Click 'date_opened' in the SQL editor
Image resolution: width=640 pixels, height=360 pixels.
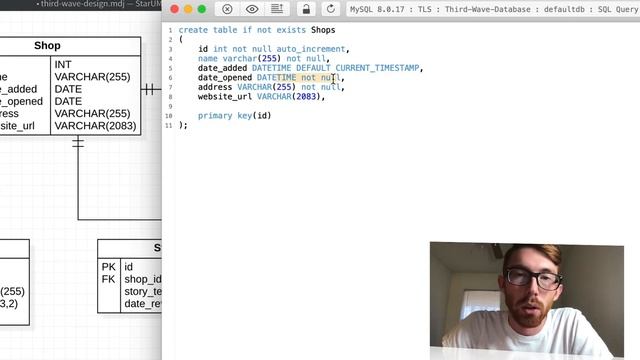pyautogui.click(x=225, y=78)
